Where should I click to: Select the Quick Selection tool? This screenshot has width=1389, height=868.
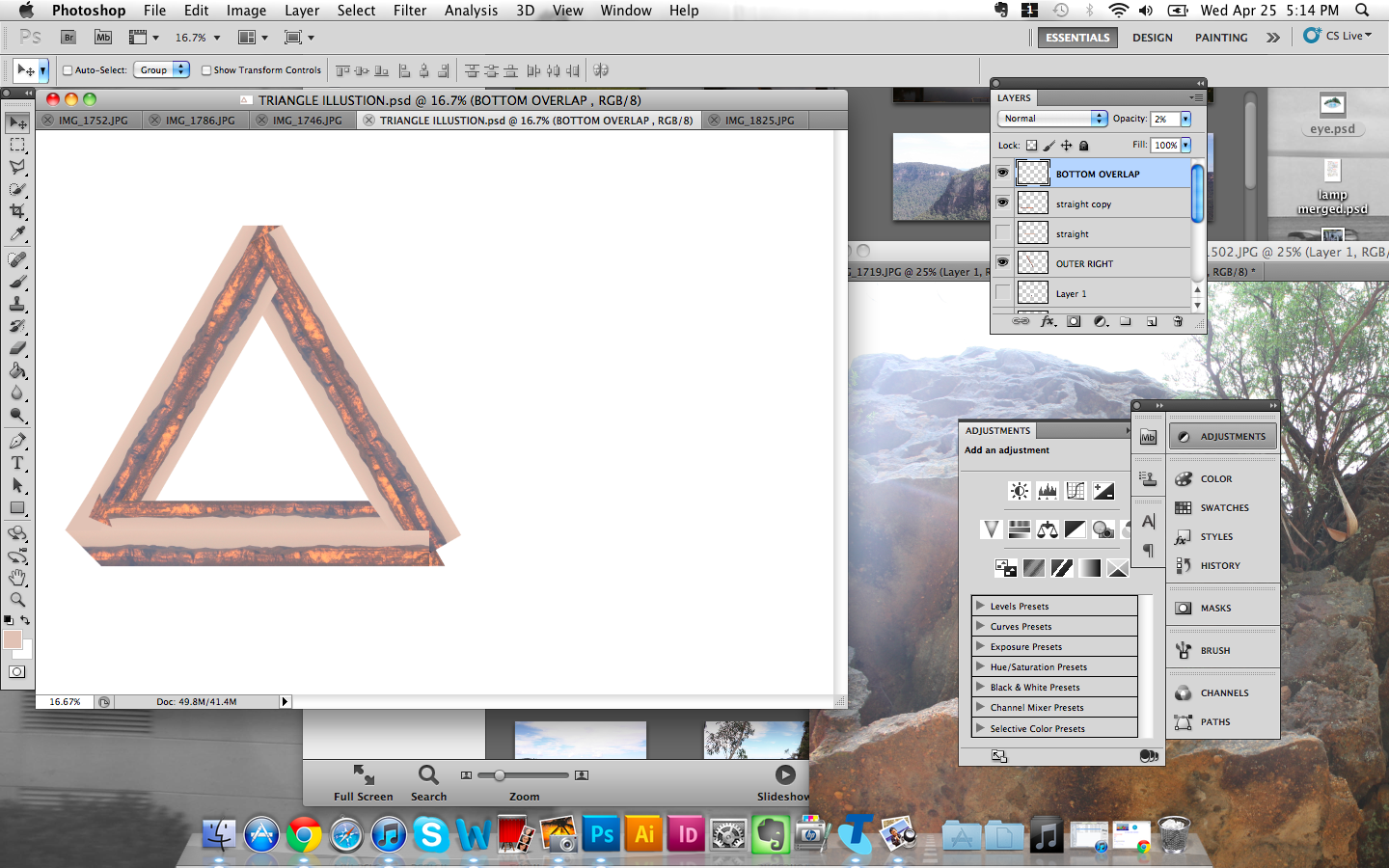point(17,189)
